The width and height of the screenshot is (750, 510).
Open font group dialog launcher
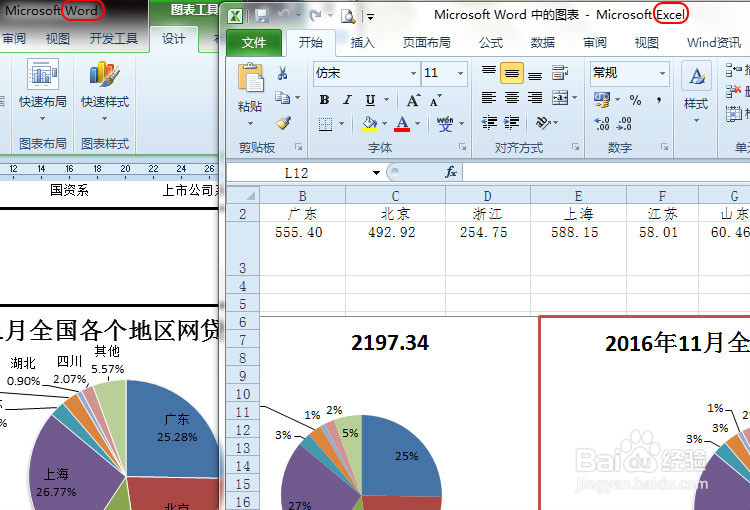point(463,147)
